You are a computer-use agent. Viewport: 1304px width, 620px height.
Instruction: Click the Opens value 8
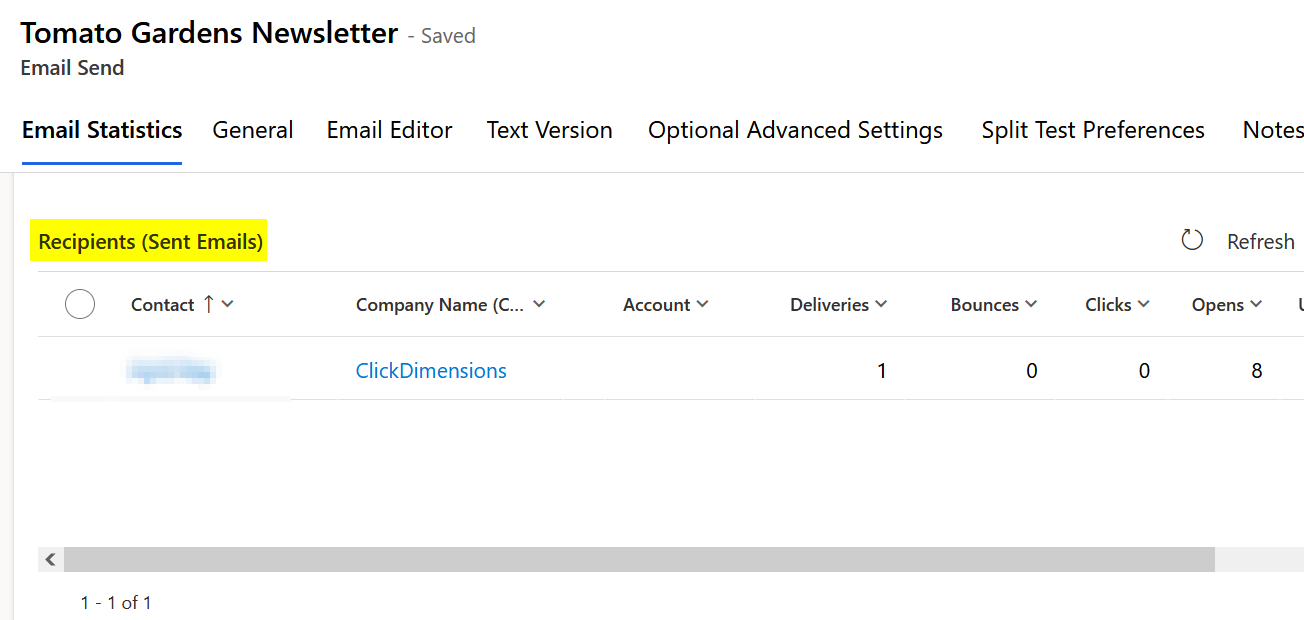click(x=1256, y=371)
